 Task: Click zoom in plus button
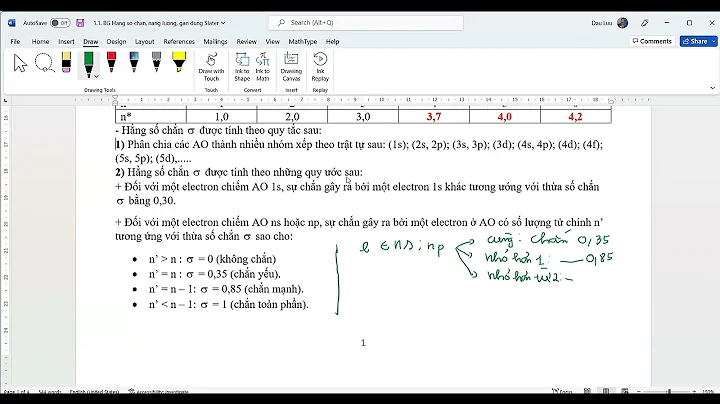(x=694, y=392)
